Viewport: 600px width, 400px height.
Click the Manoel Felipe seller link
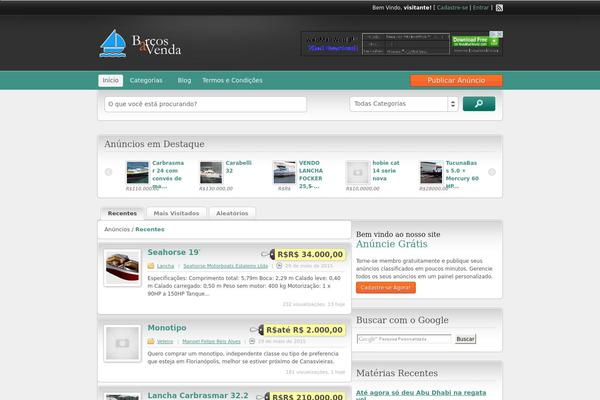[x=211, y=341]
